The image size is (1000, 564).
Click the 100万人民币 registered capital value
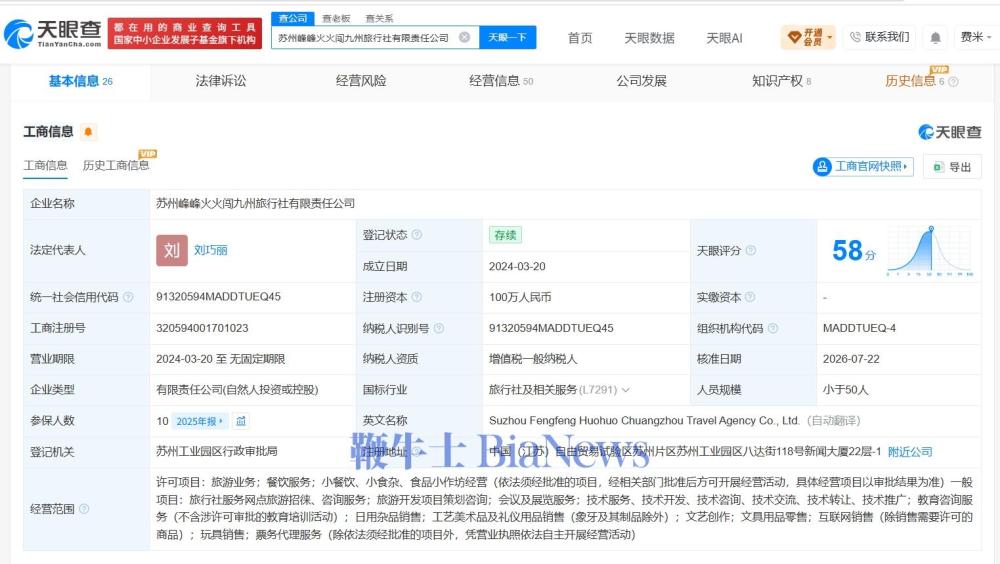(x=520, y=297)
